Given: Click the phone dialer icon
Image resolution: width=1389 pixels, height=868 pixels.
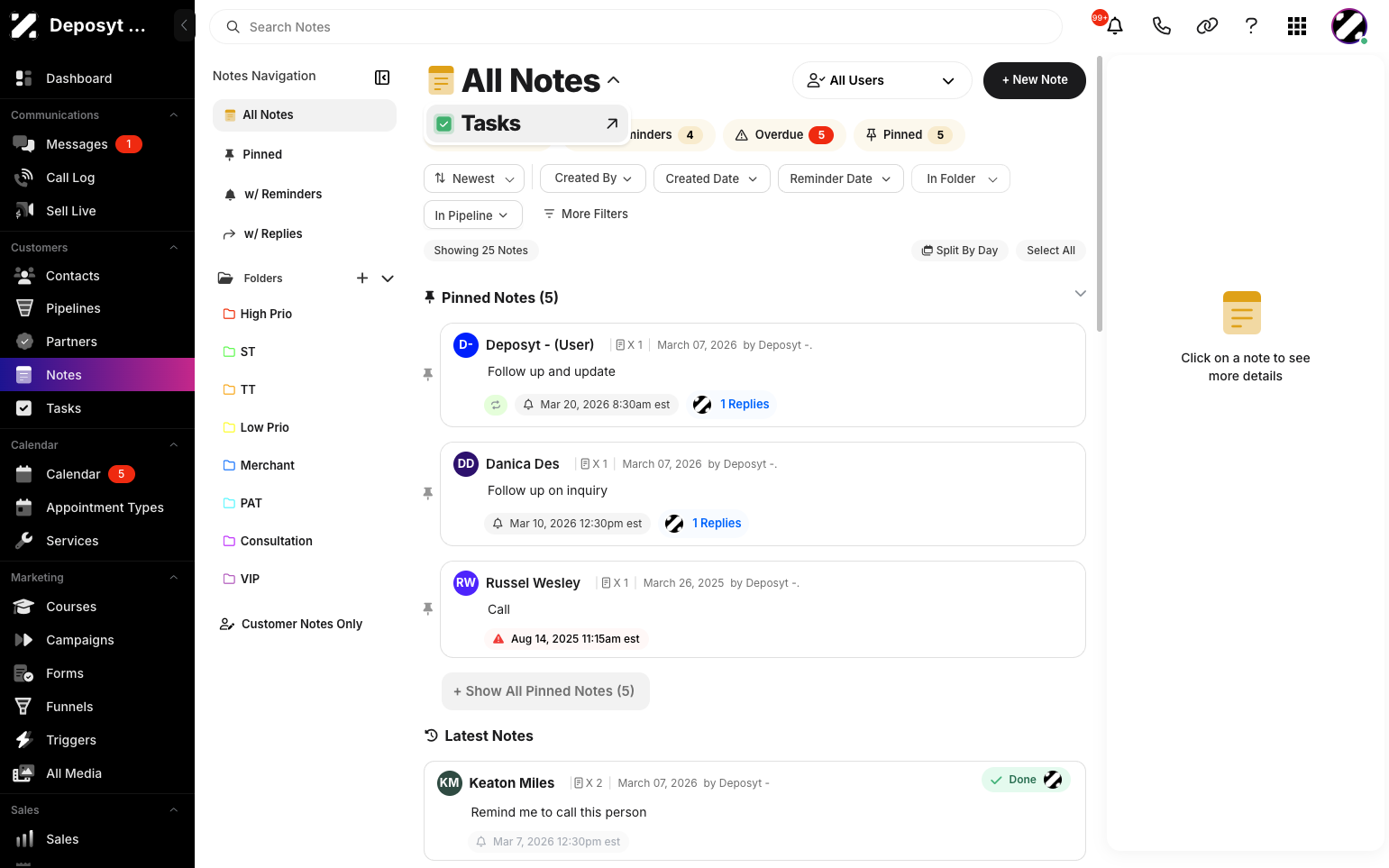Looking at the screenshot, I should 1161,26.
